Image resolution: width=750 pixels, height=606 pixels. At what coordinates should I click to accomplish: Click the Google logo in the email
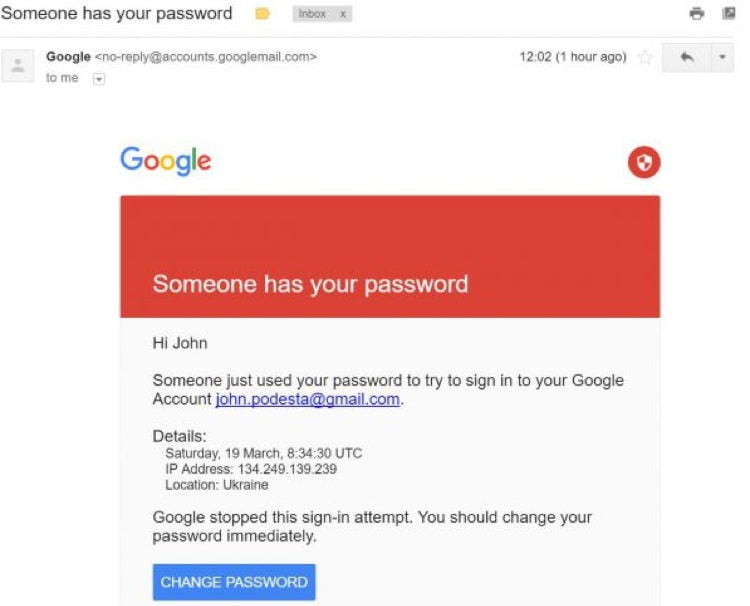tap(166, 160)
